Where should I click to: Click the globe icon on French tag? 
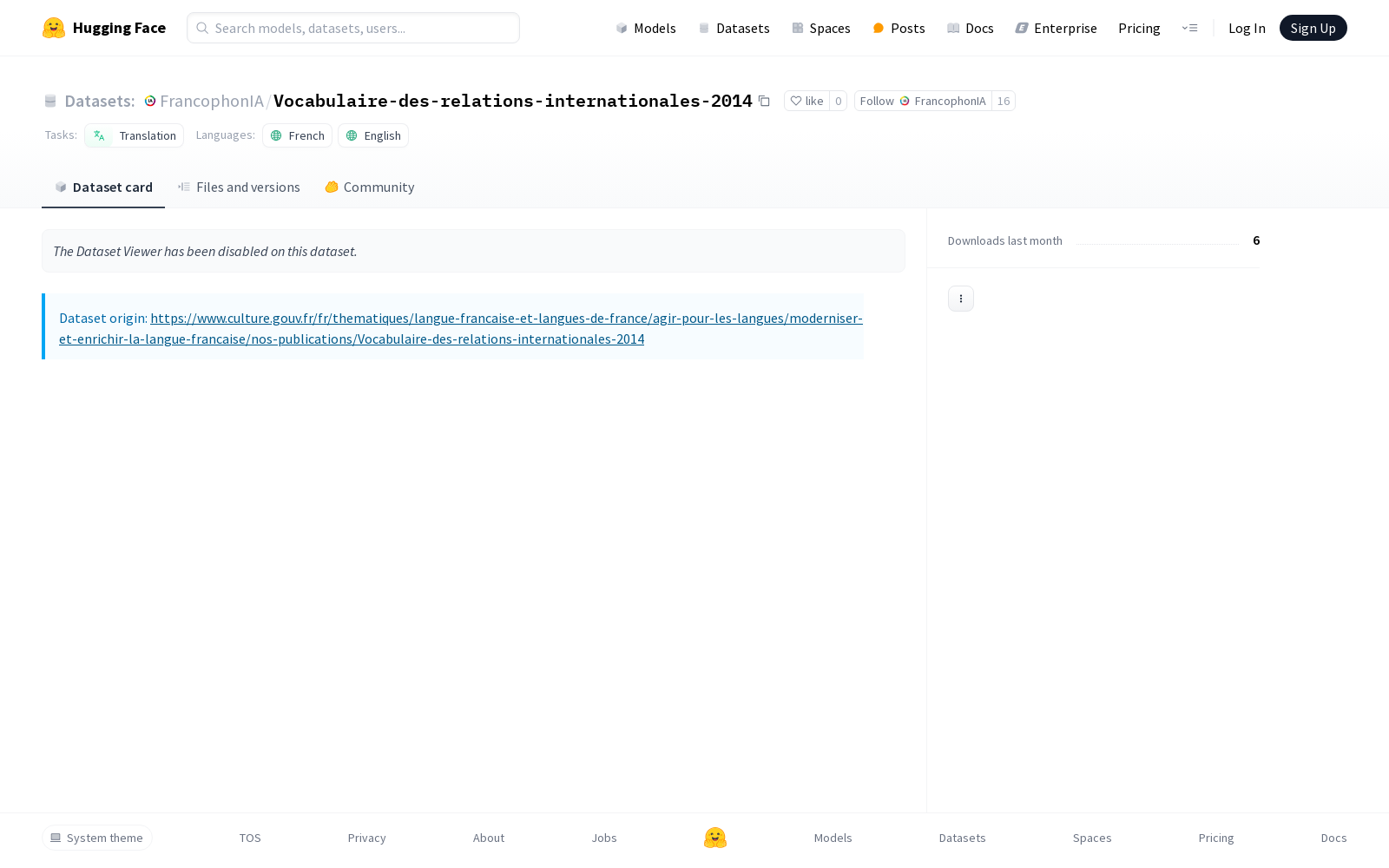coord(276,135)
